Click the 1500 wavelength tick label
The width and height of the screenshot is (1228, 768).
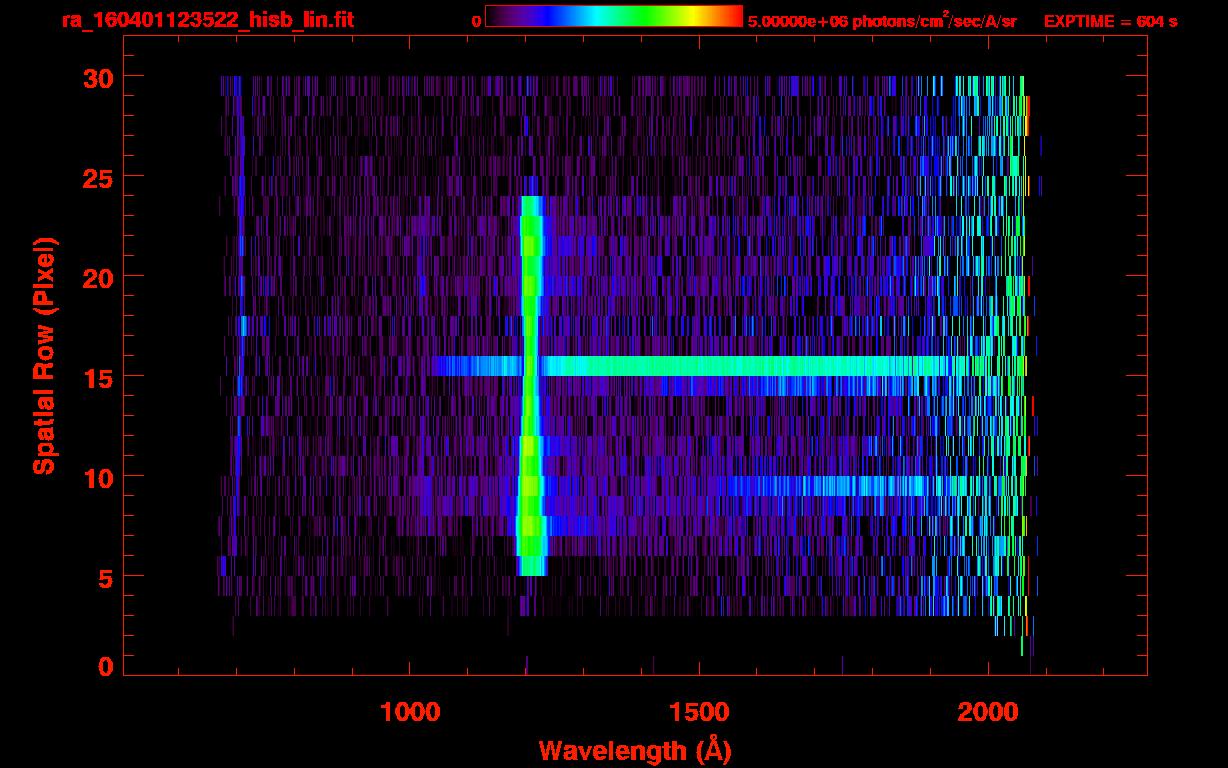point(698,712)
